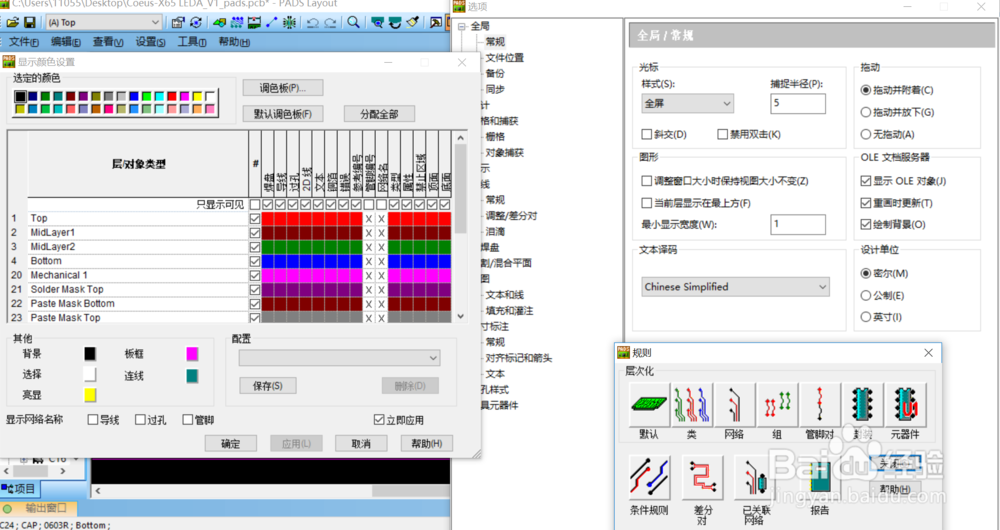Open the 编辑(E) menu
The image size is (1000, 530).
click(x=66, y=42)
